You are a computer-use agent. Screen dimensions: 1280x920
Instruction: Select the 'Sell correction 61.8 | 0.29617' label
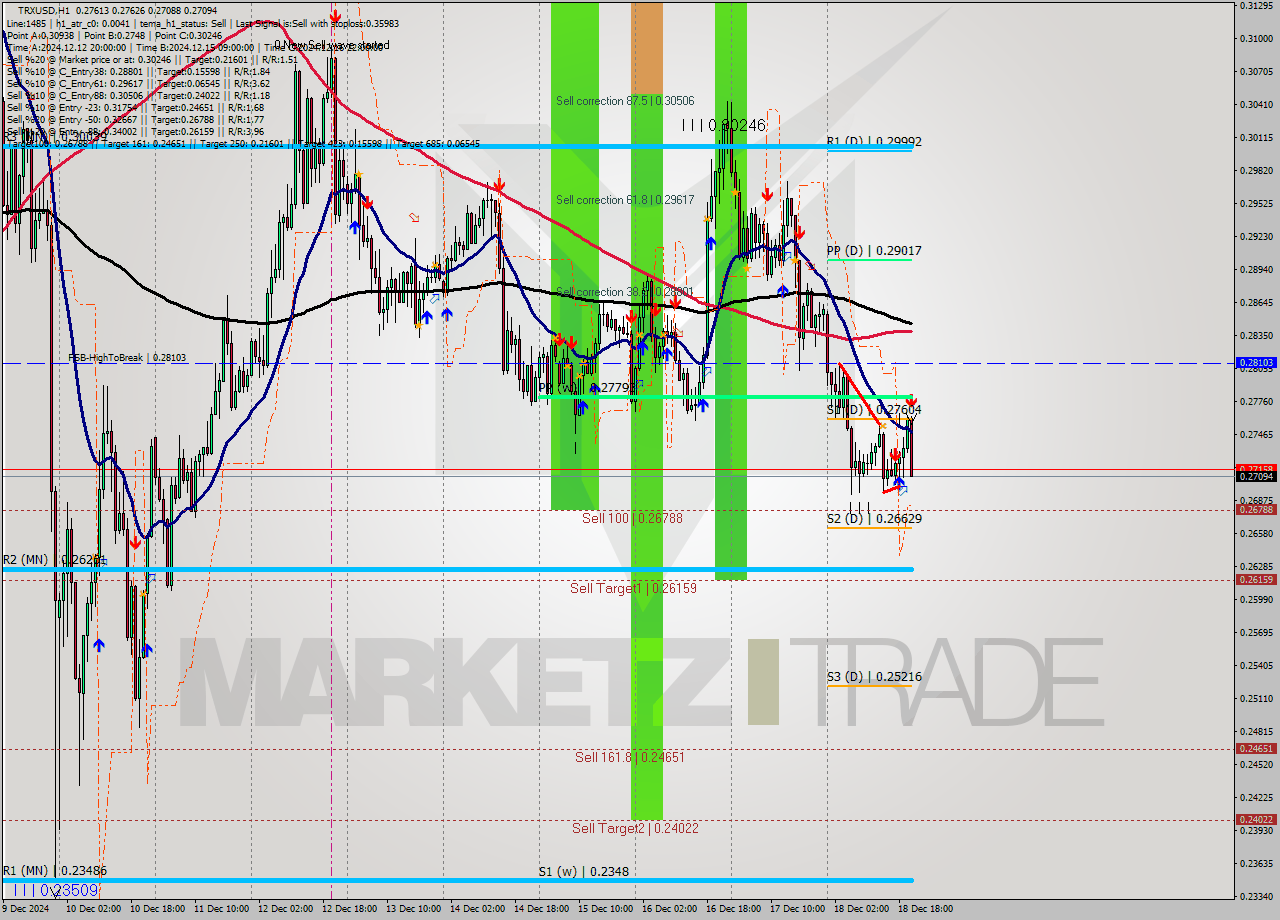point(625,200)
